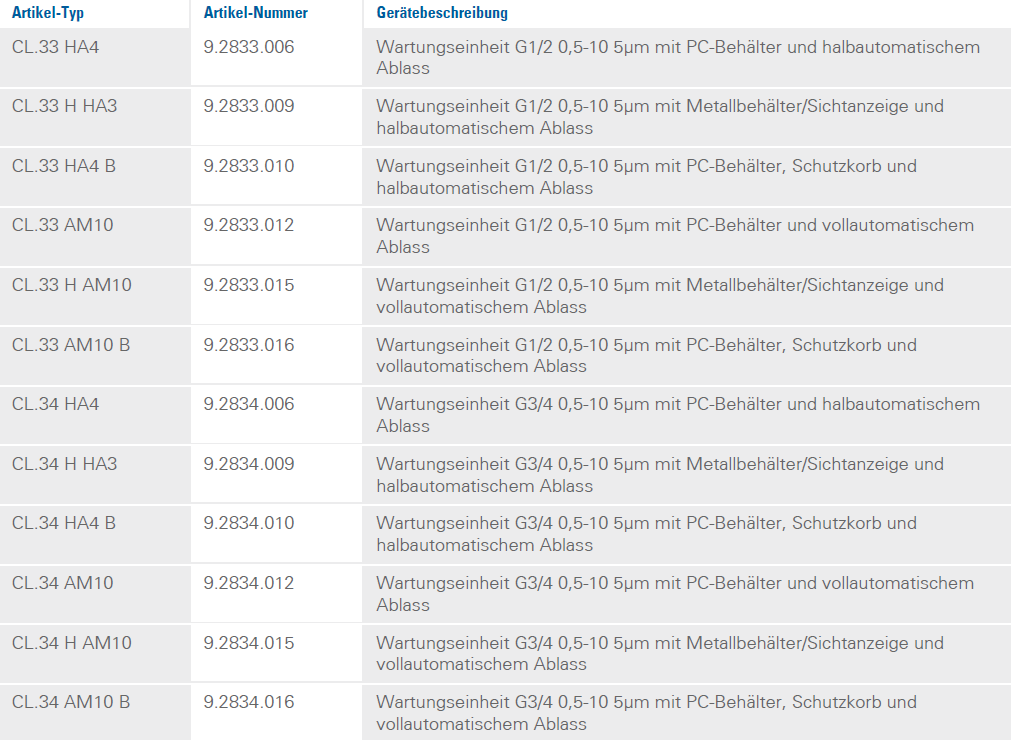Viewport: 1011px width, 740px height.
Task: Click article number 9.2834.010
Action: click(249, 523)
